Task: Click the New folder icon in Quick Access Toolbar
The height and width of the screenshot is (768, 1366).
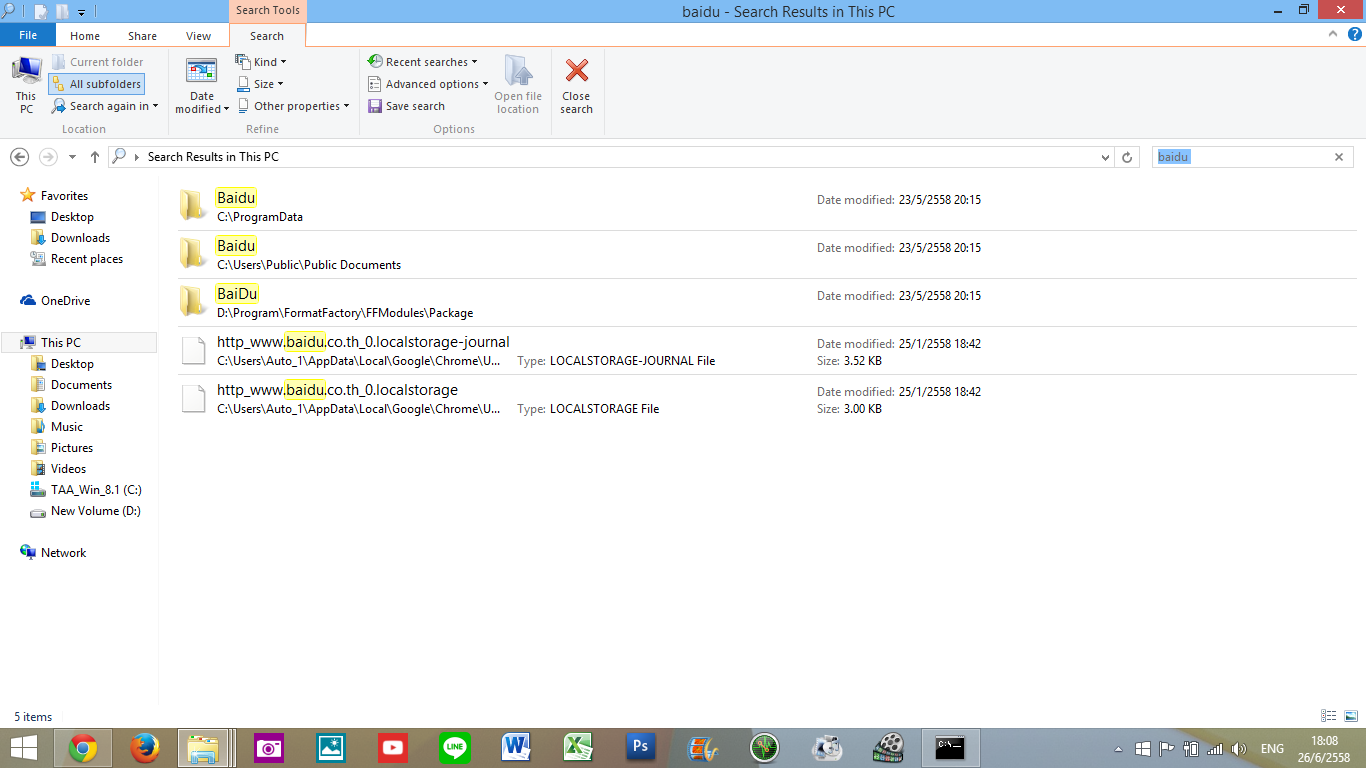Action: pos(62,11)
